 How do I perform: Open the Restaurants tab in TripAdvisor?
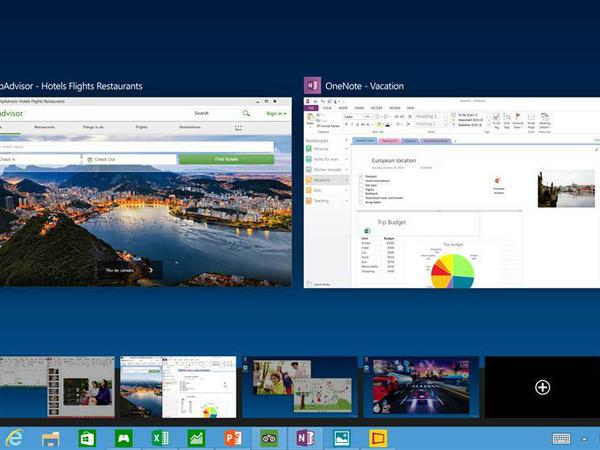pyautogui.click(x=44, y=127)
